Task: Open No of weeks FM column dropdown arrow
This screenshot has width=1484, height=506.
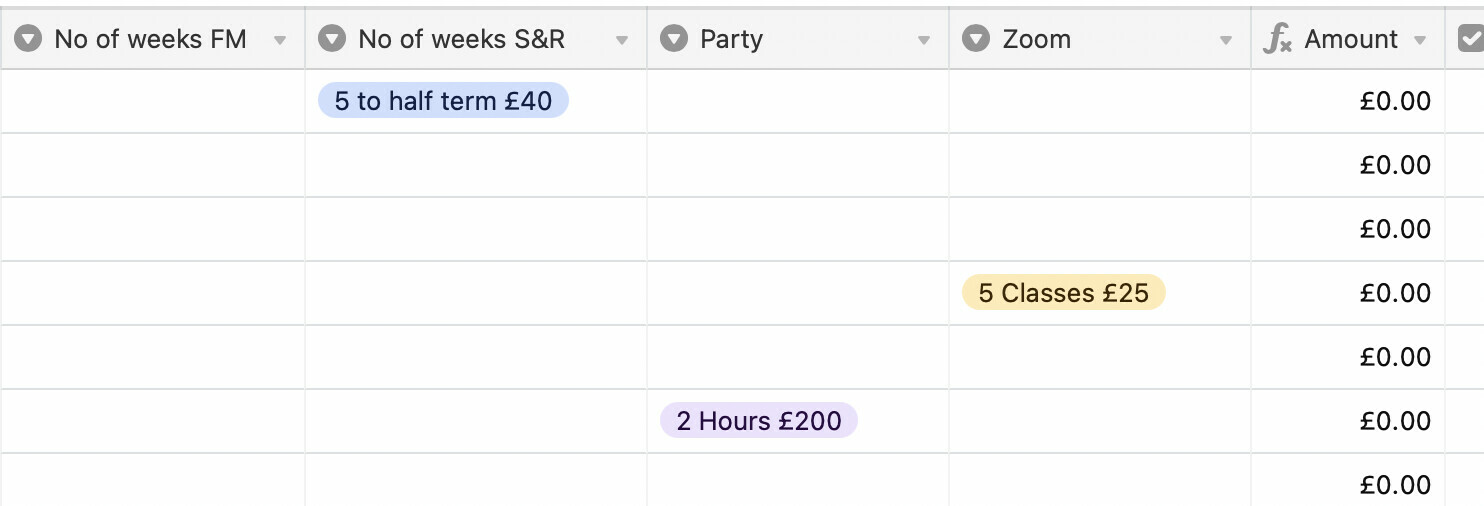Action: [x=281, y=41]
